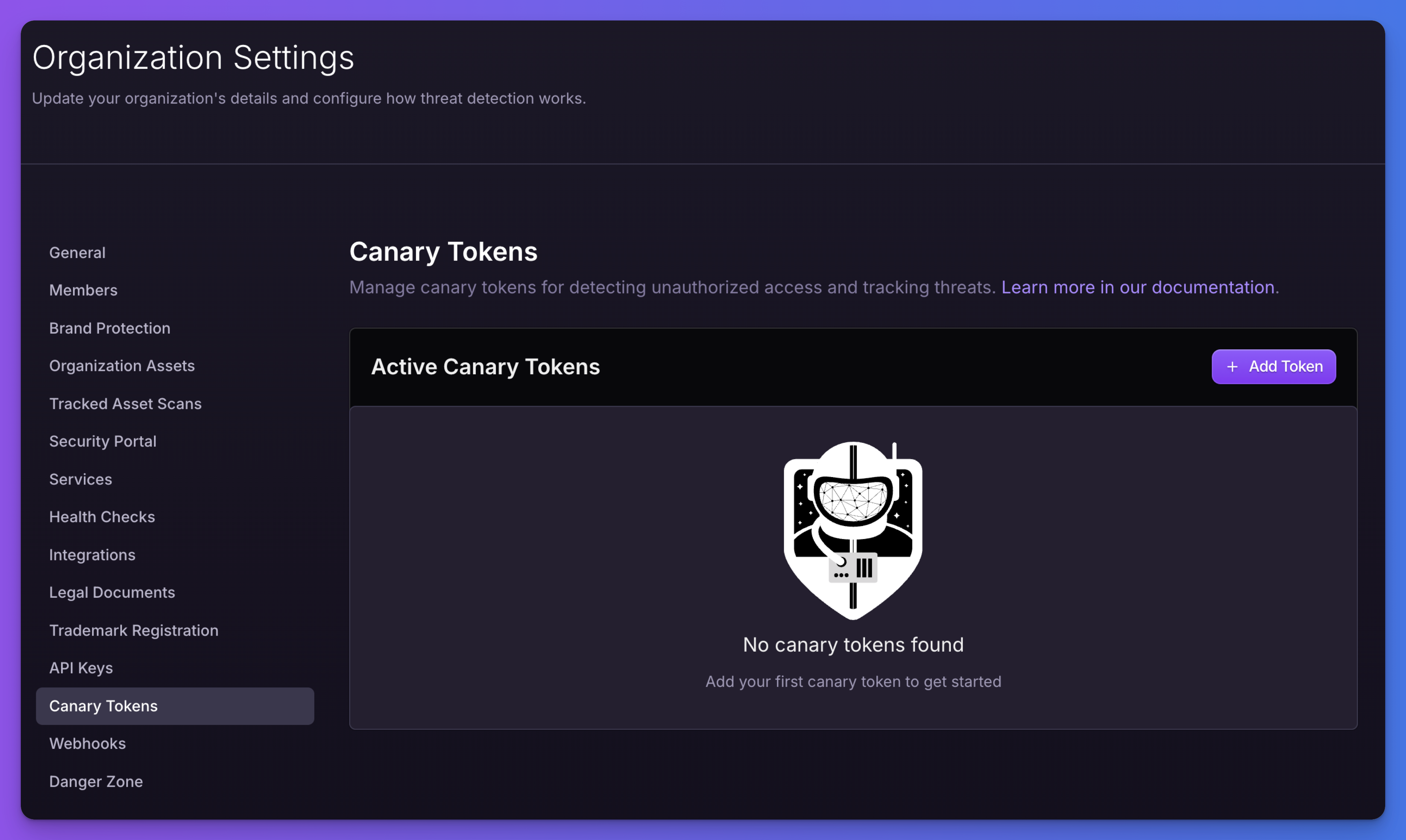Click the Add Token button

click(1273, 367)
